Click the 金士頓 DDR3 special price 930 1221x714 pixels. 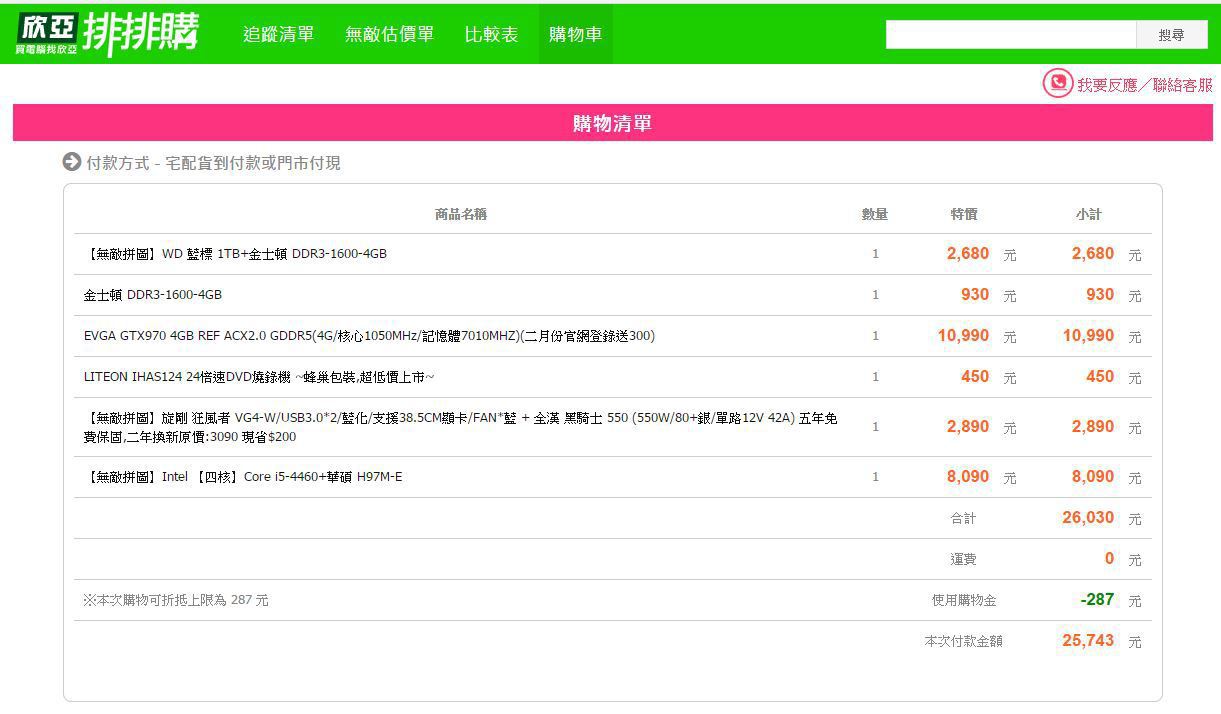pos(975,295)
